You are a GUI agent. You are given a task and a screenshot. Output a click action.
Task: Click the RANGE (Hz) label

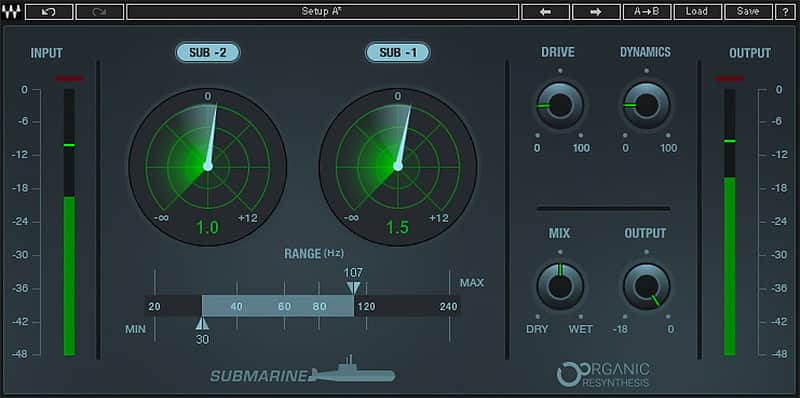tap(314, 253)
